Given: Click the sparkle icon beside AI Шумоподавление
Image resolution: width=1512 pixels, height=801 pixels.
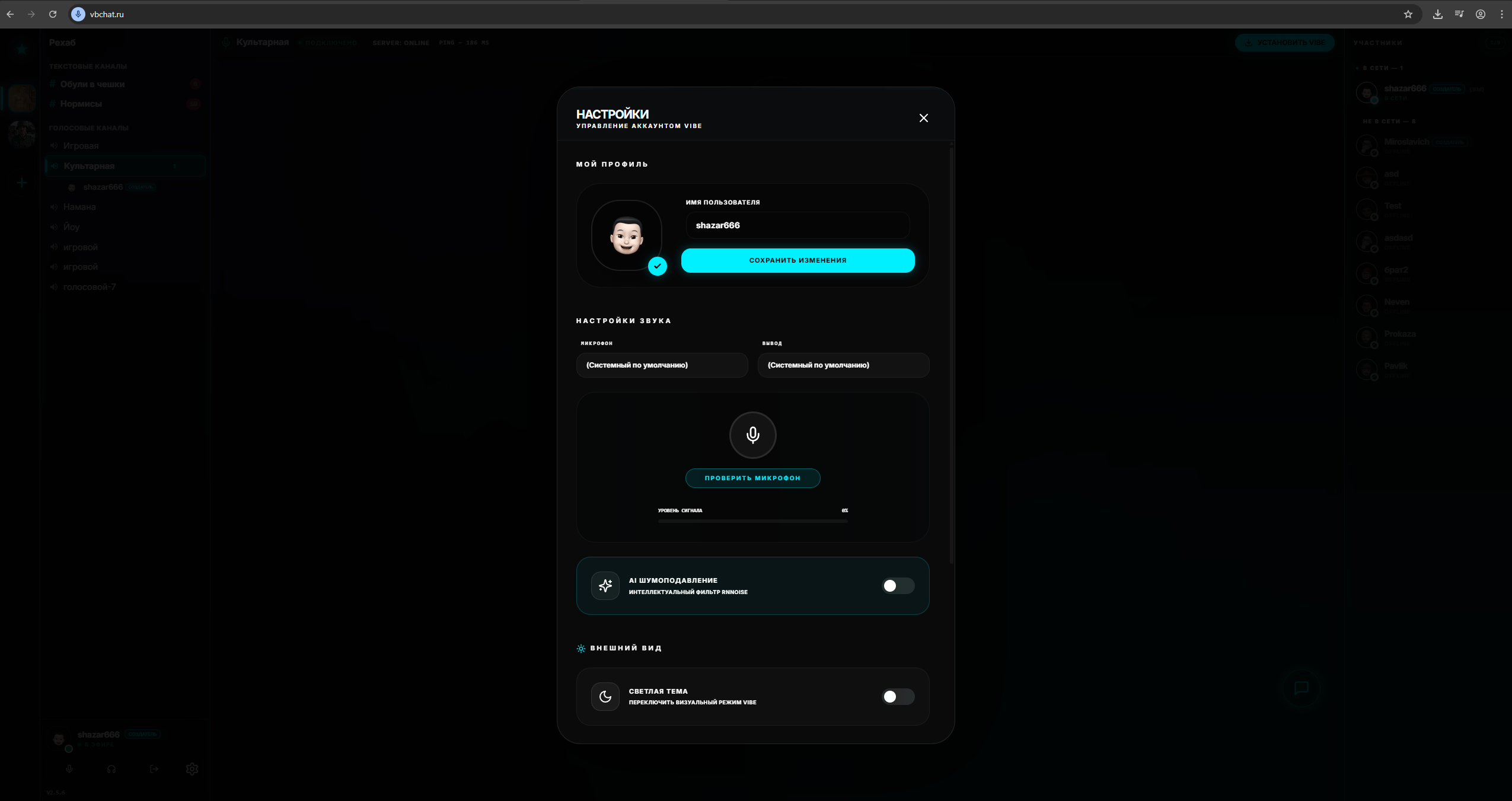Looking at the screenshot, I should [x=605, y=586].
